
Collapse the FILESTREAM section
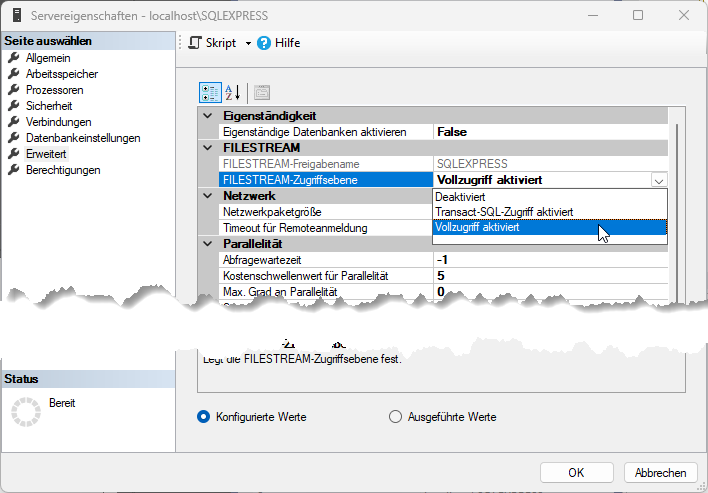[x=208, y=148]
